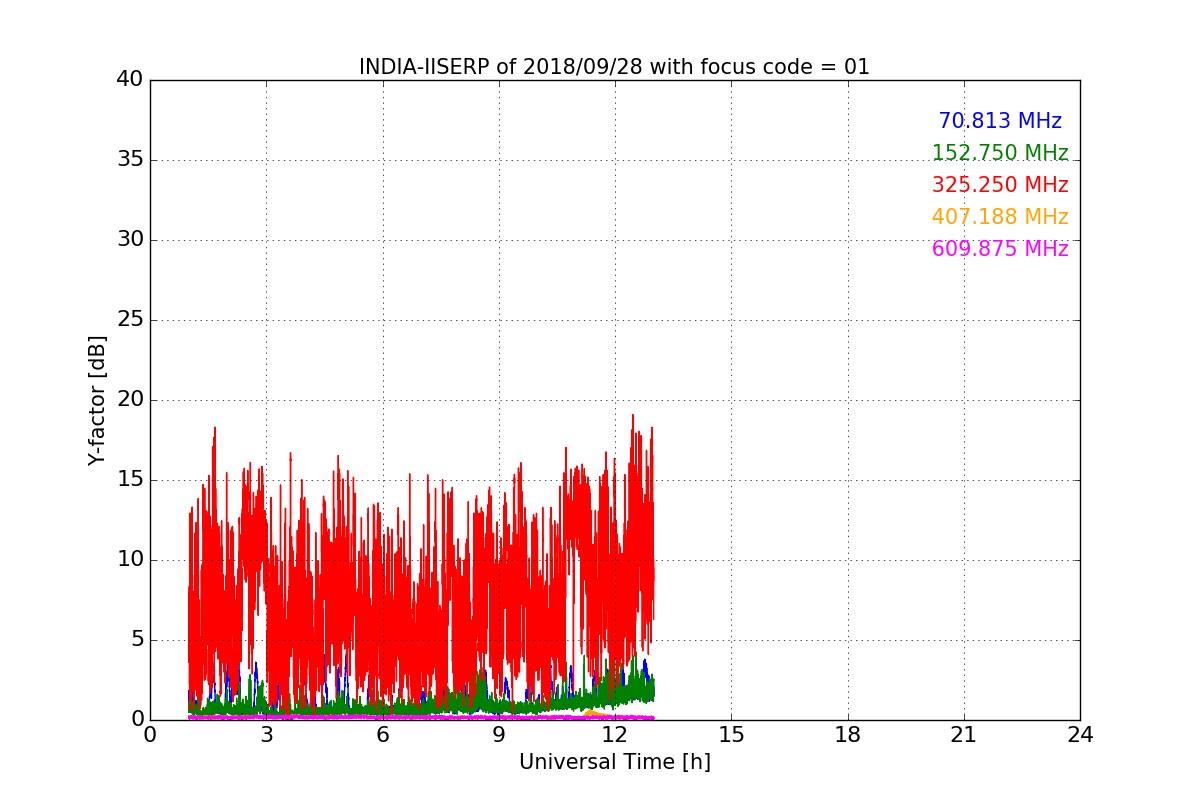Click the 18 tick on Universal Time axis
The width and height of the screenshot is (1200, 800).
[848, 735]
